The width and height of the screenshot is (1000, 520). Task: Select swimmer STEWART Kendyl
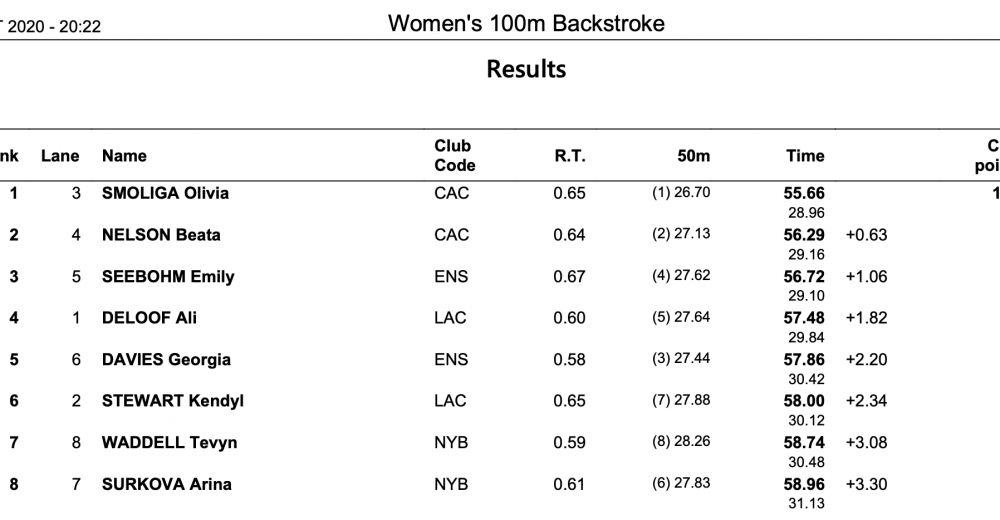[173, 401]
